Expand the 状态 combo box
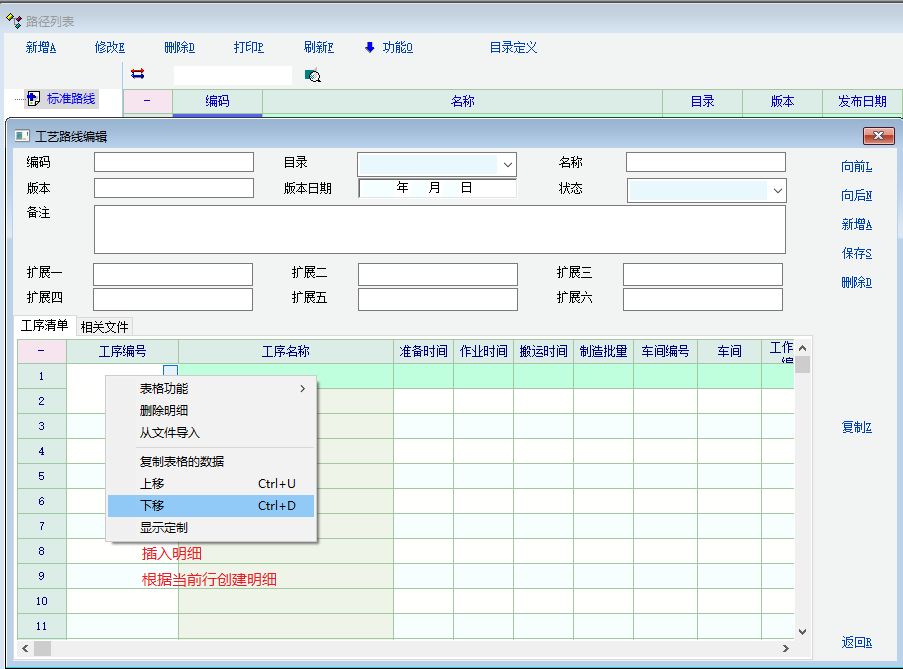 777,190
